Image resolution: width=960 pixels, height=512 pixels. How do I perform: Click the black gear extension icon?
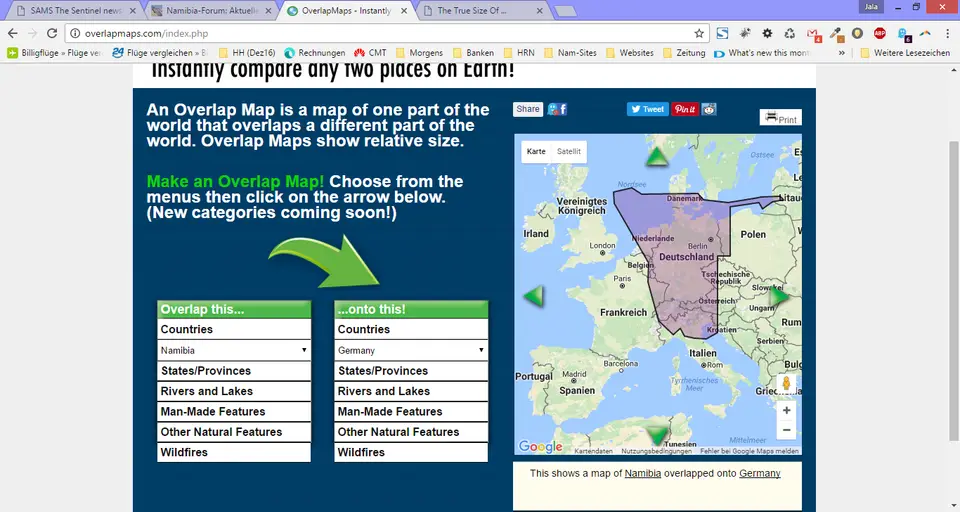767,33
